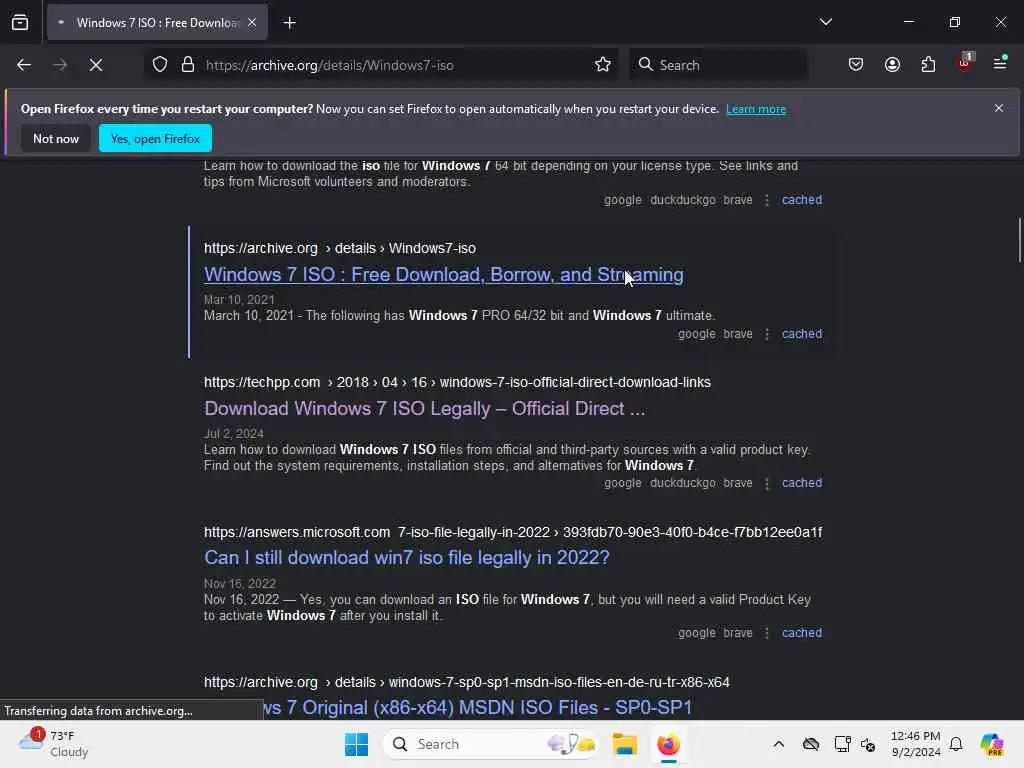Open the notification bell icon
Screen dimensions: 1024x768
[956, 744]
